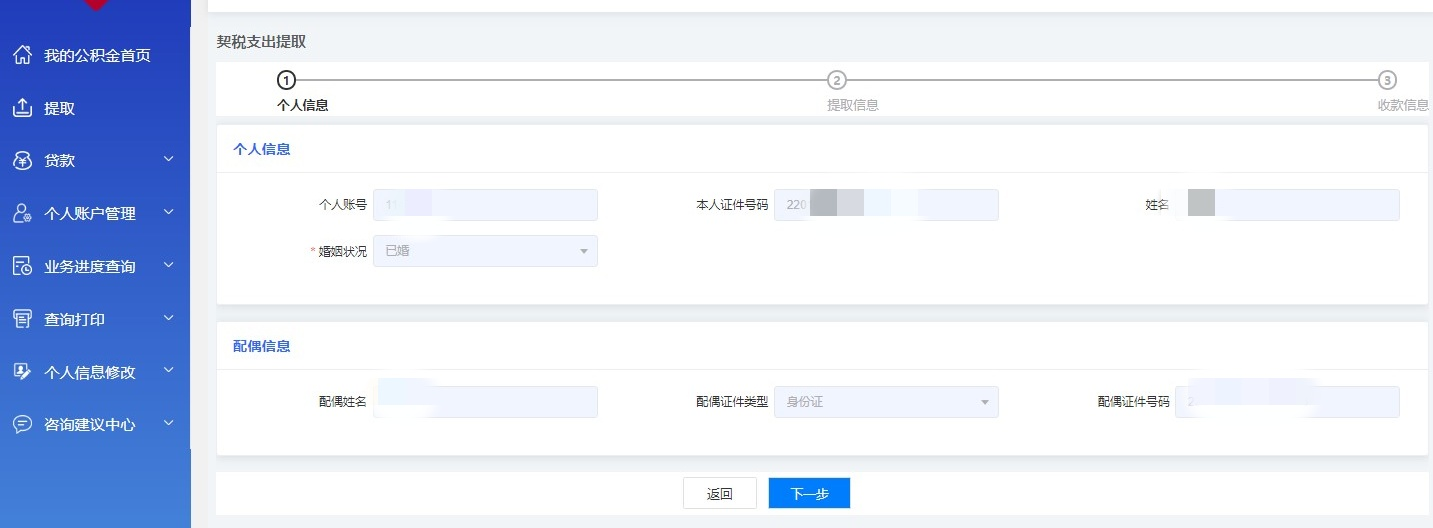Expand the 贷款 menu chevron
The width and height of the screenshot is (1433, 528).
(168, 160)
